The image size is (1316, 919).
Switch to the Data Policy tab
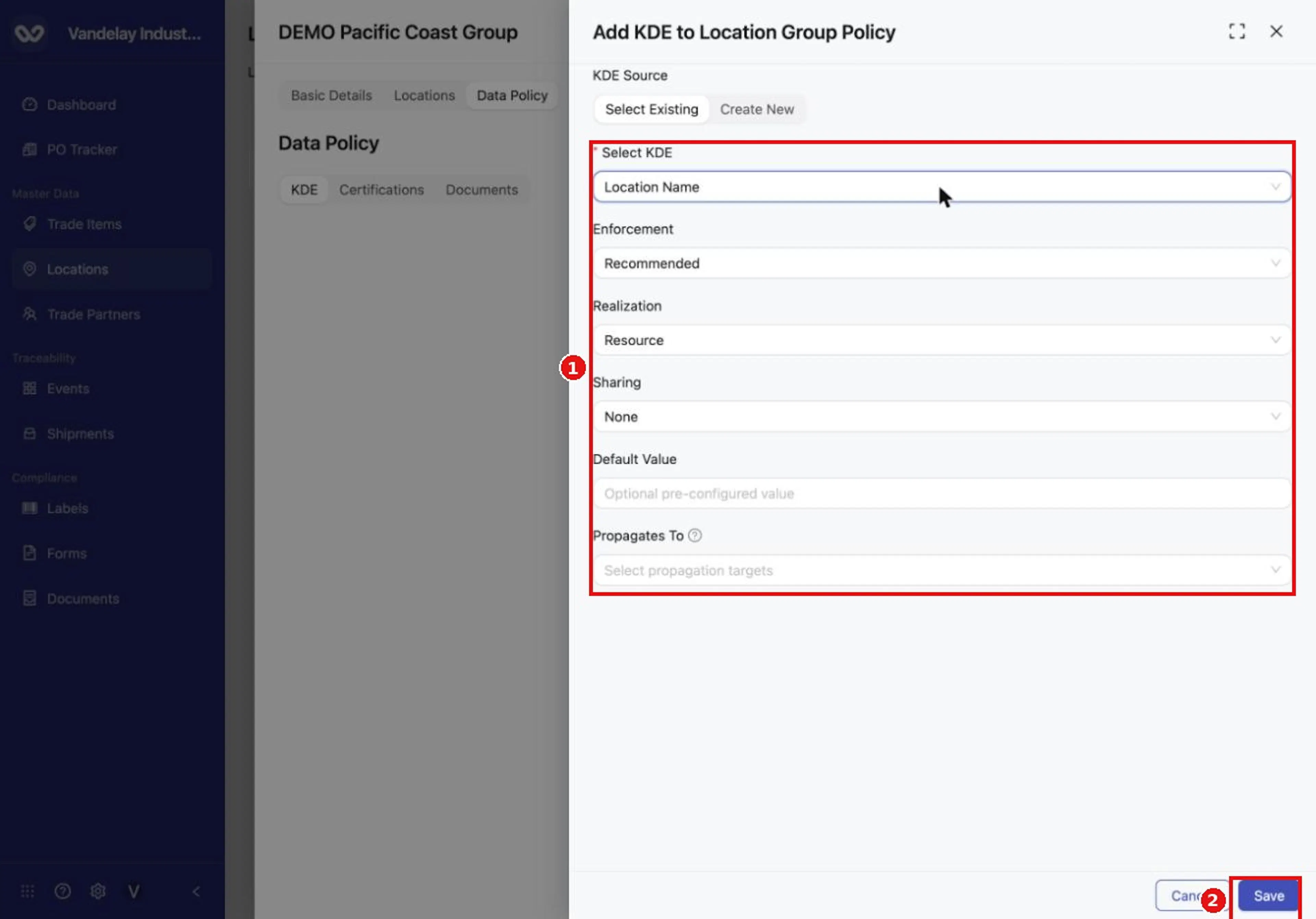(512, 95)
